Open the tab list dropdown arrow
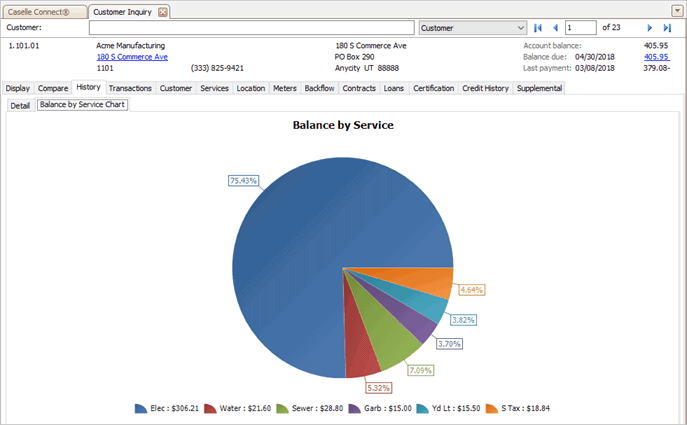This screenshot has height=425, width=687. tap(677, 10)
